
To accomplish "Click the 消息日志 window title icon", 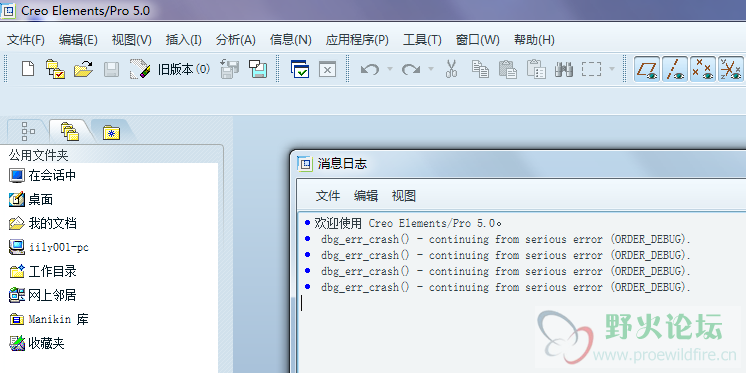I will 304,164.
